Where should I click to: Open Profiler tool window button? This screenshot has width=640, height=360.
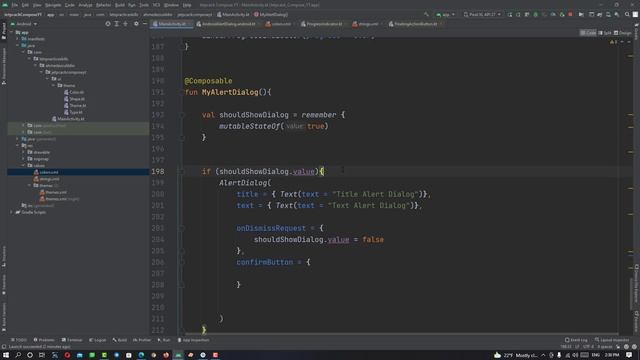[142, 340]
